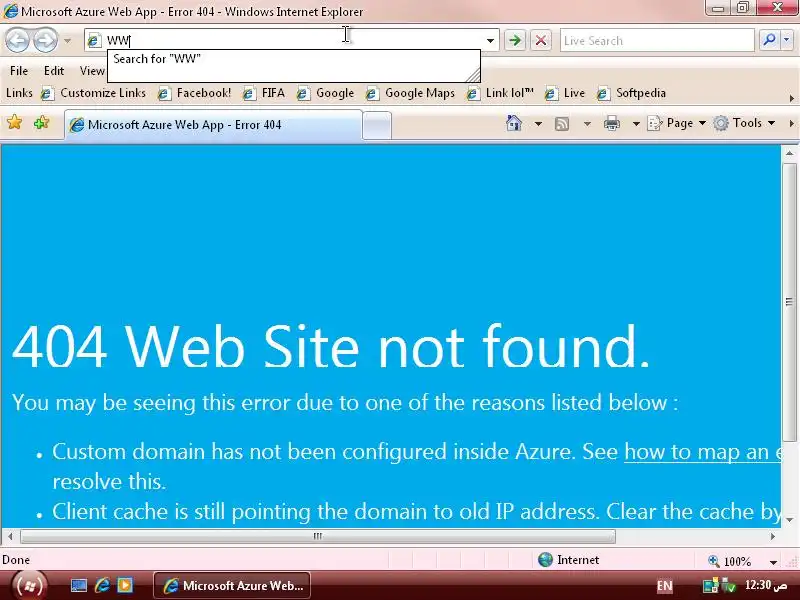
Task: Click the Back navigation arrow
Action: pos(18,40)
